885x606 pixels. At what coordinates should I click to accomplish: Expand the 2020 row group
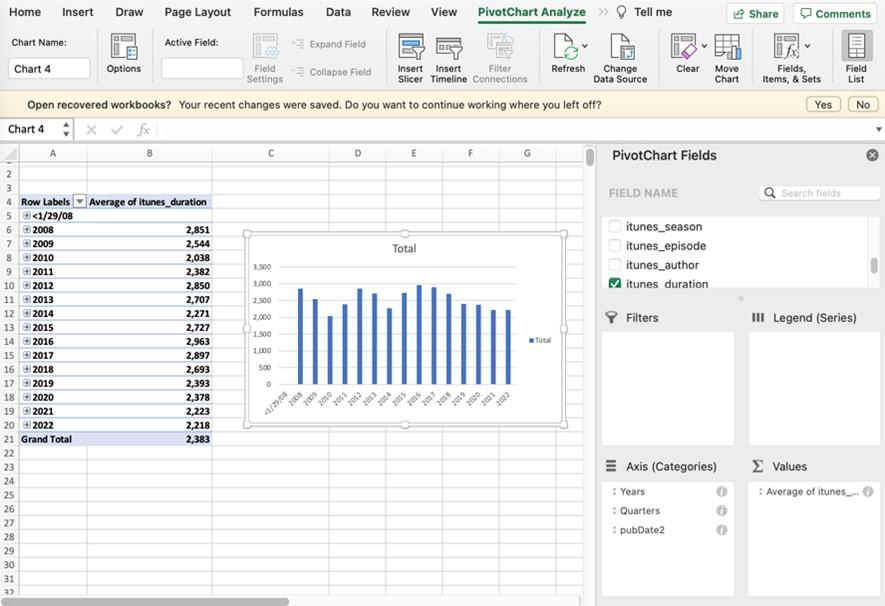tap(27, 397)
